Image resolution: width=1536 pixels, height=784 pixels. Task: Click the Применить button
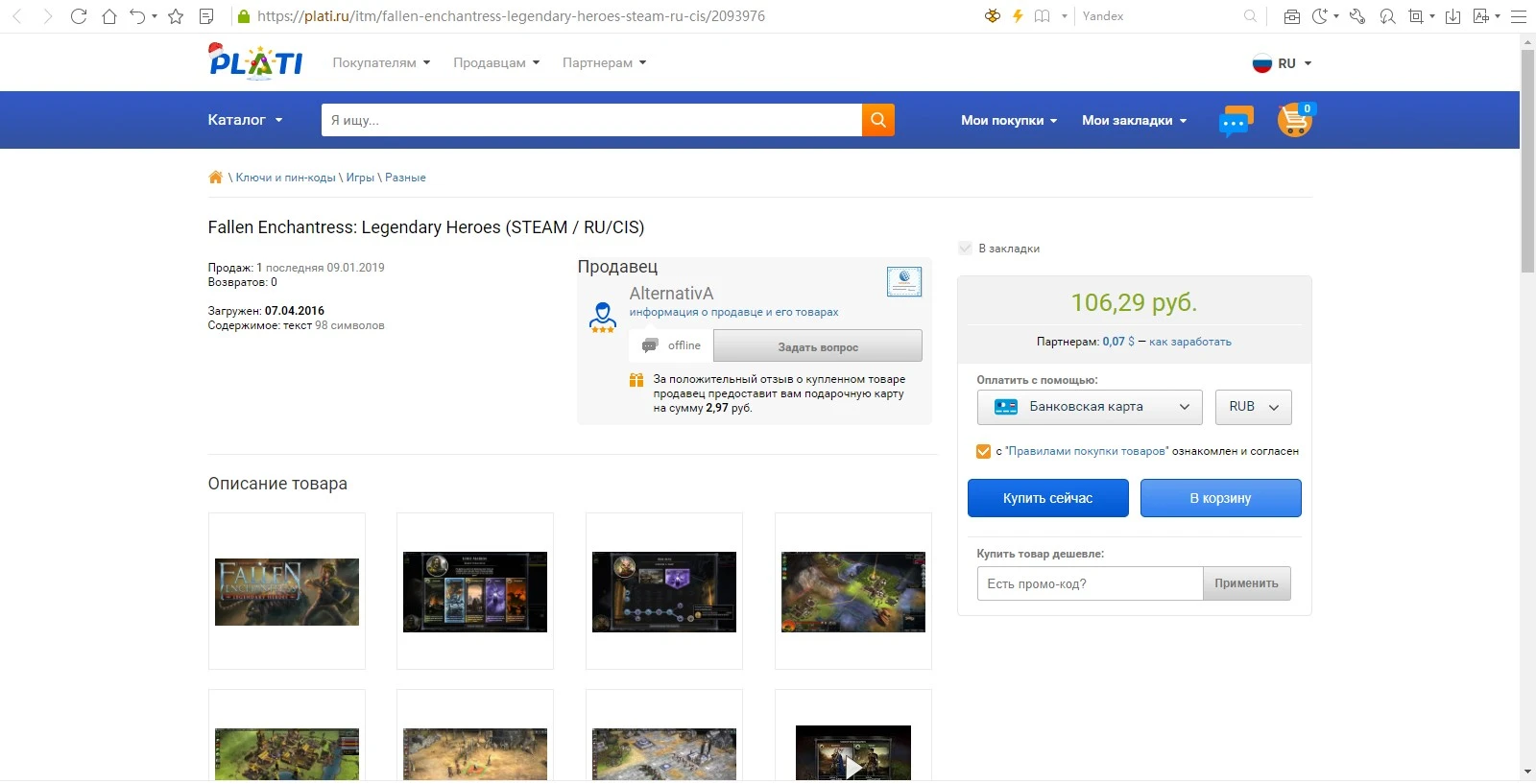1246,583
